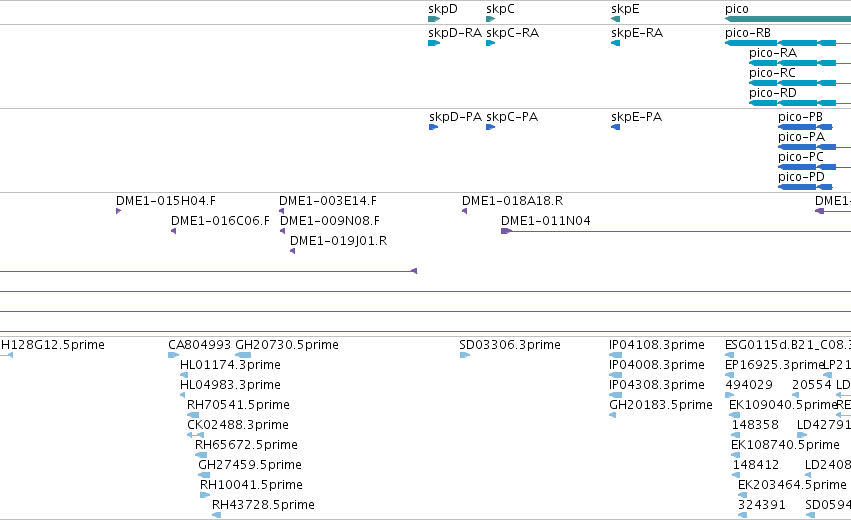This screenshot has width=851, height=520.
Task: Select the RH43728.5prime EST glyph
Action: [x=217, y=515]
